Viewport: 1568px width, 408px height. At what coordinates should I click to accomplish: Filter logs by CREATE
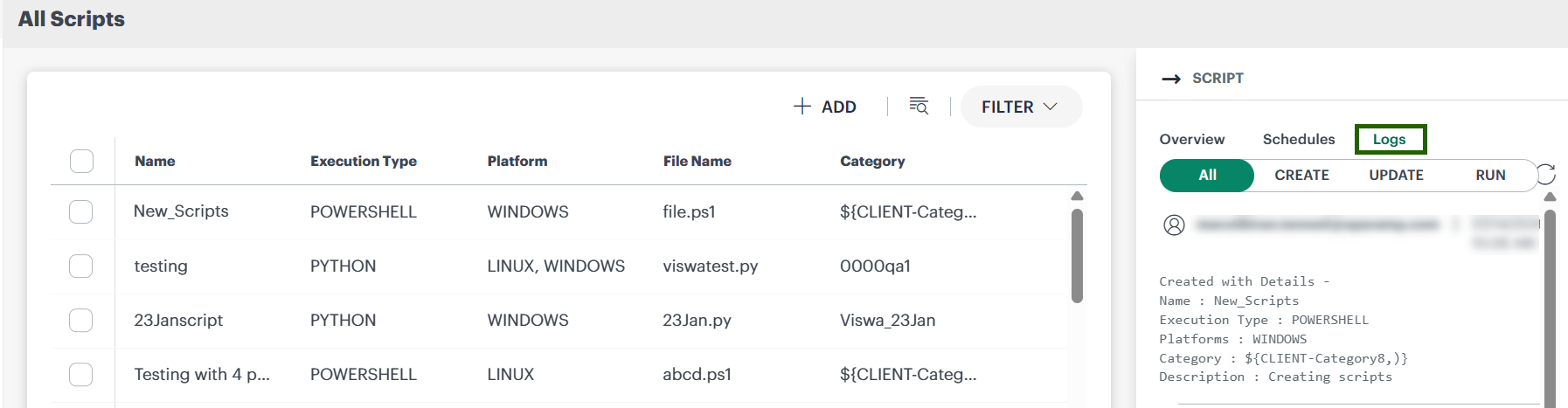[1301, 175]
